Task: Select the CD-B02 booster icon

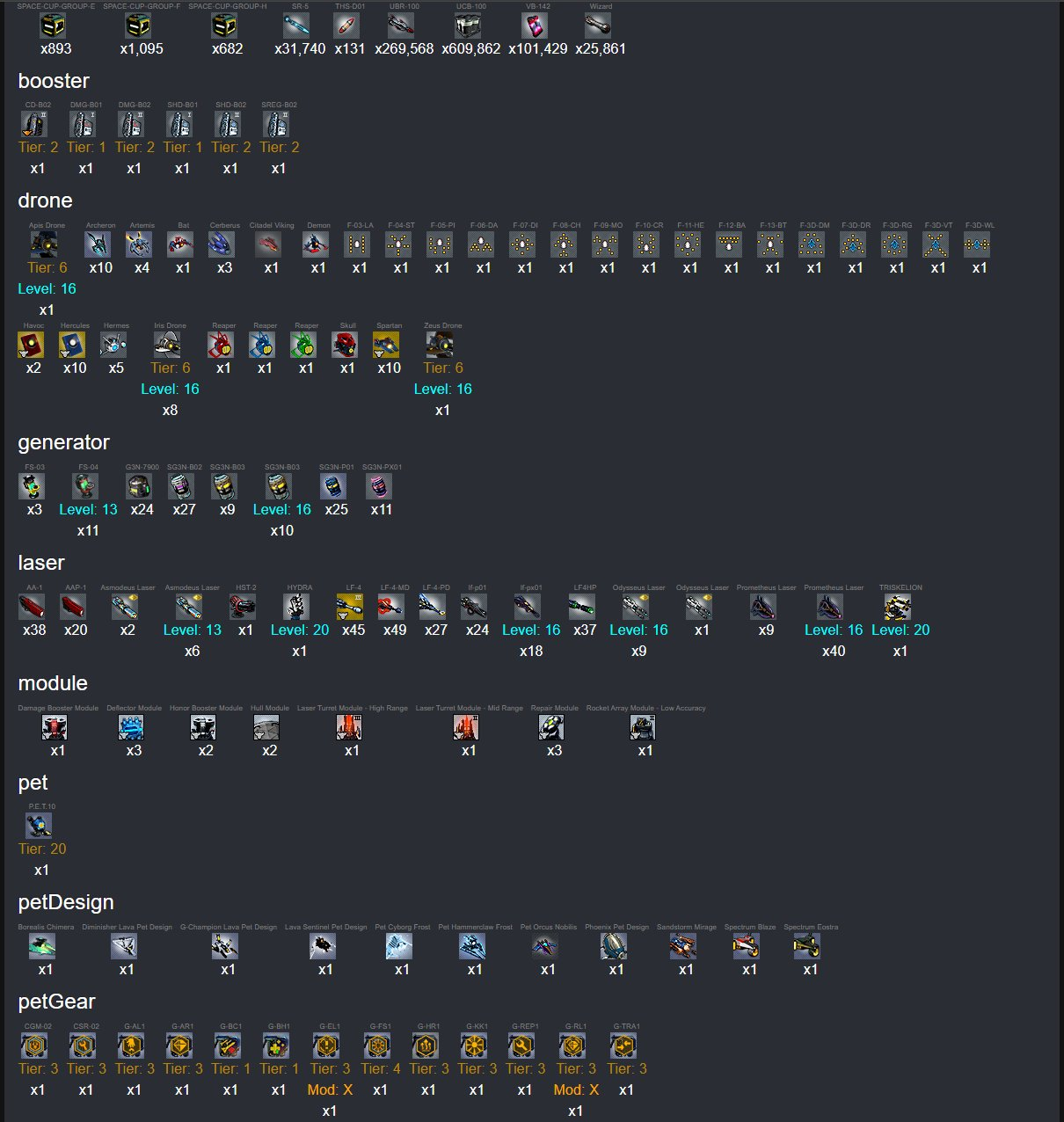Action: 35,124
